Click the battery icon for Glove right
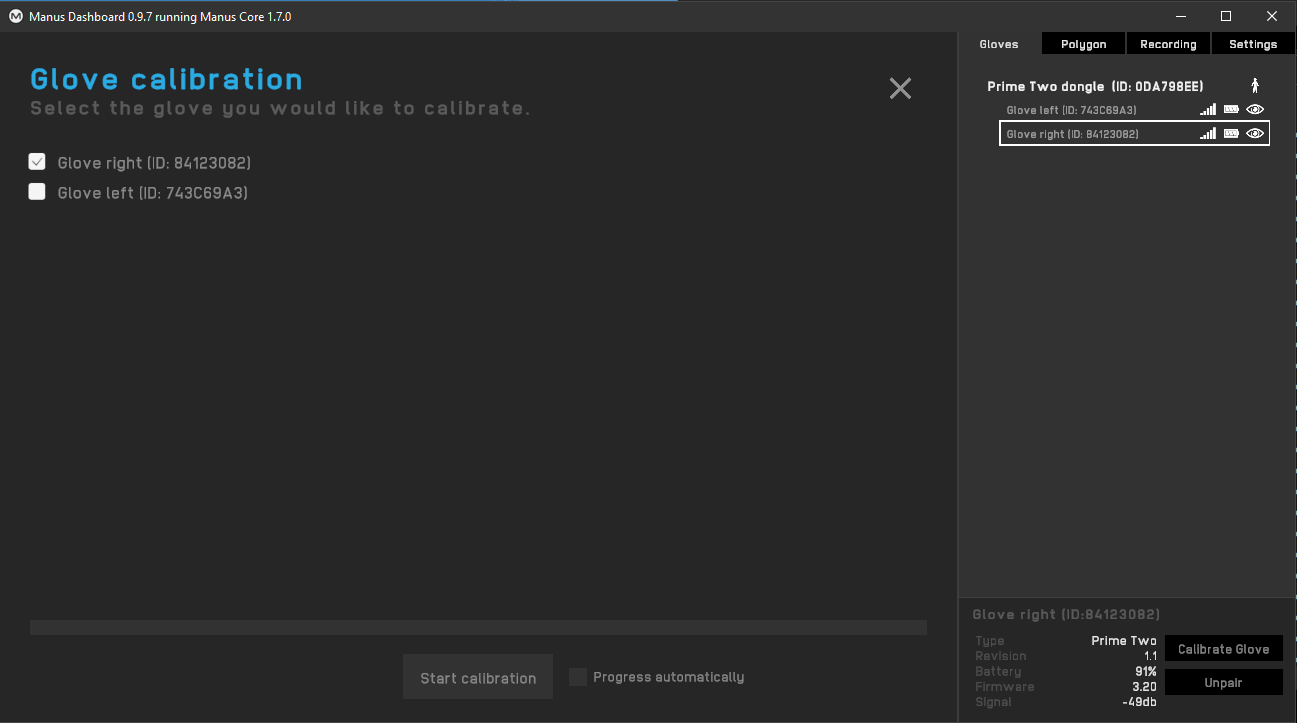This screenshot has height=723, width=1297. (1231, 134)
